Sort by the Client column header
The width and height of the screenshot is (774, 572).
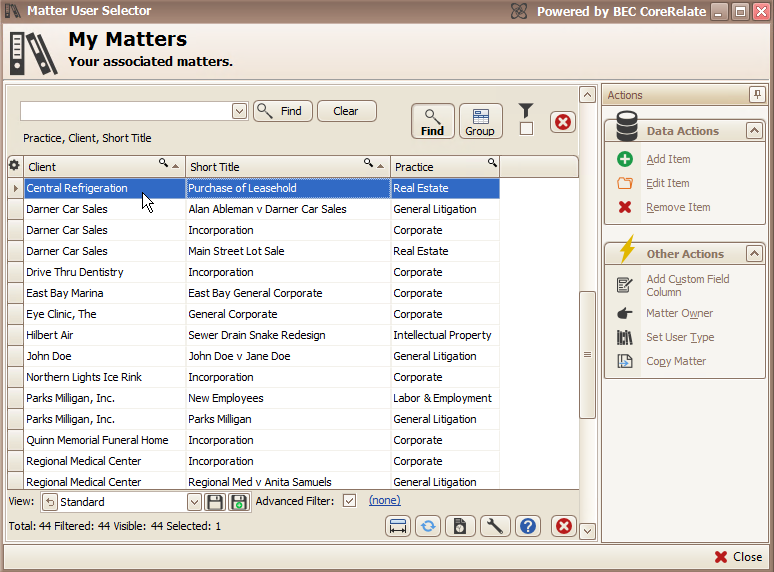[104, 167]
